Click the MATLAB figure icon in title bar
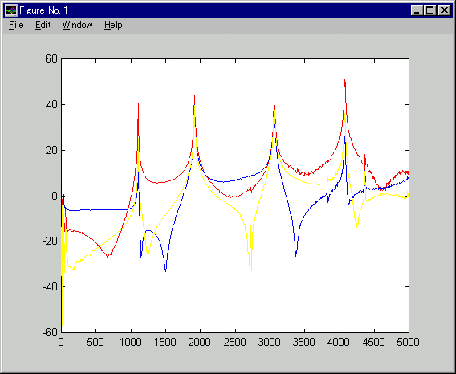Screen dimensions: 456x374 (x=11, y=11)
